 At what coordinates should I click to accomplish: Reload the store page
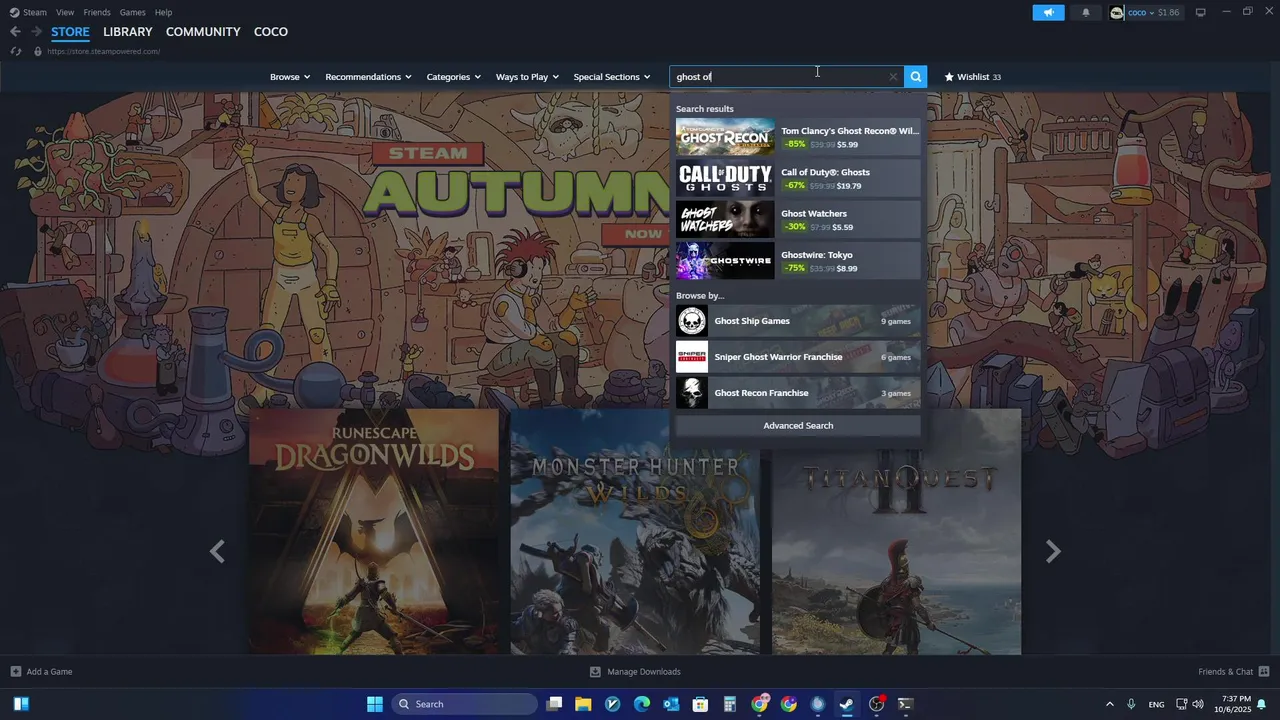click(15, 51)
